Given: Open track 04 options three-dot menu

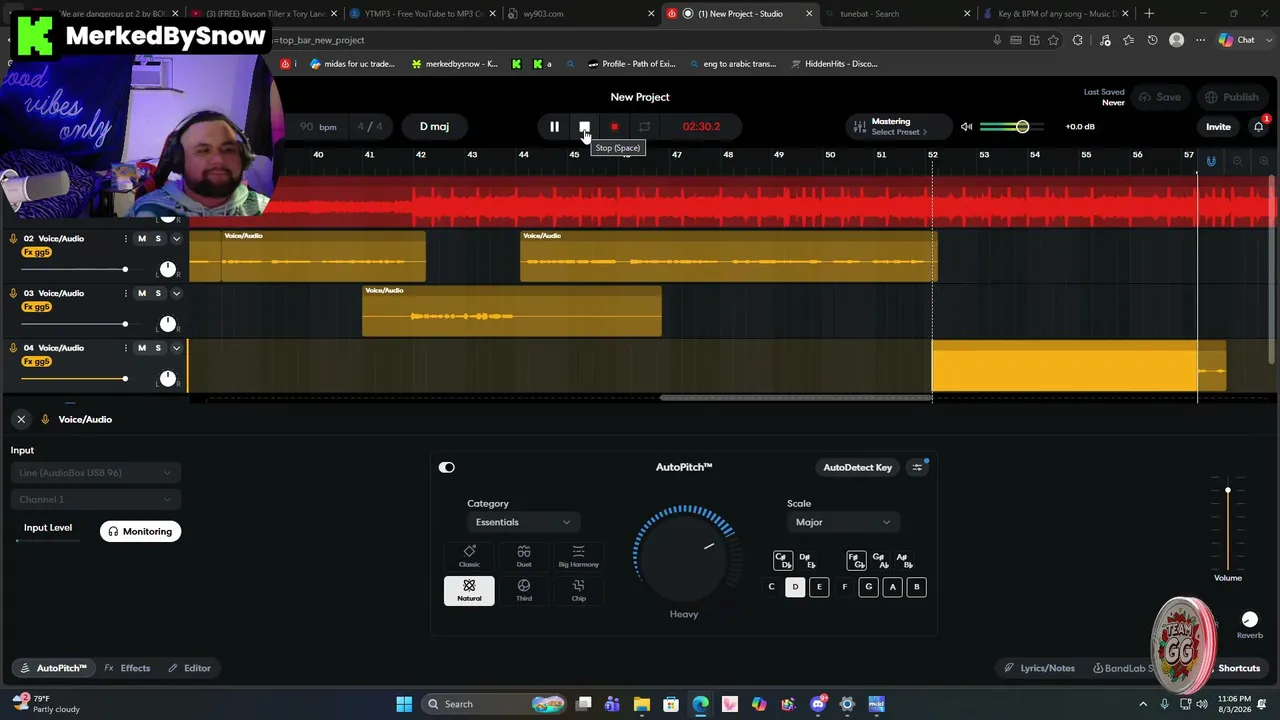Looking at the screenshot, I should [x=125, y=348].
